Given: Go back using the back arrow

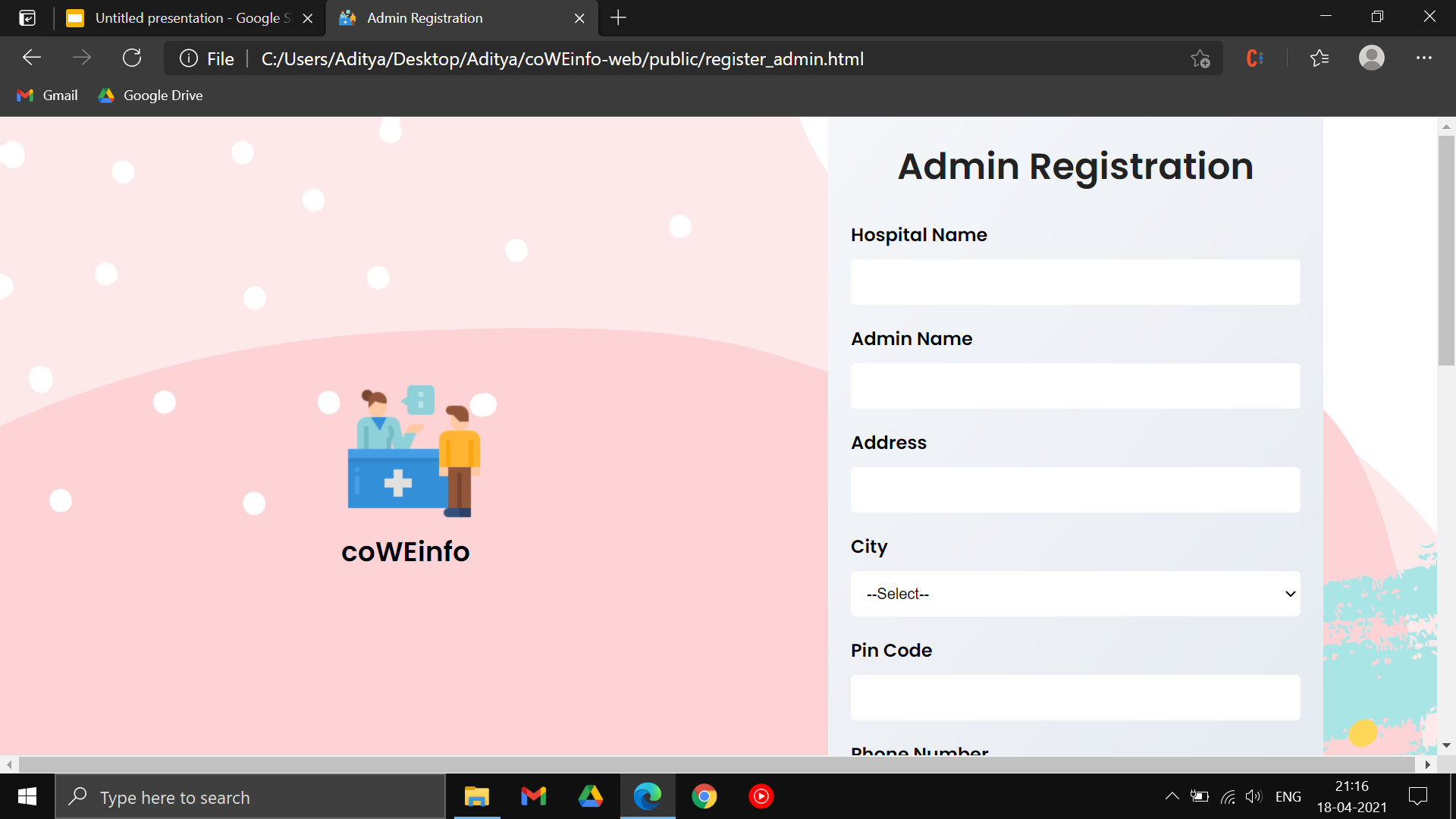Looking at the screenshot, I should (32, 58).
